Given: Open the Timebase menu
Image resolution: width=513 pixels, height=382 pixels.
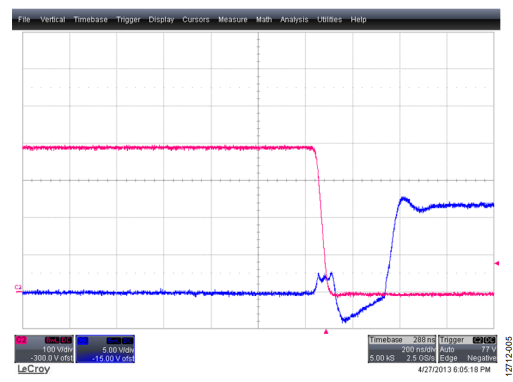Looking at the screenshot, I should tap(90, 19).
